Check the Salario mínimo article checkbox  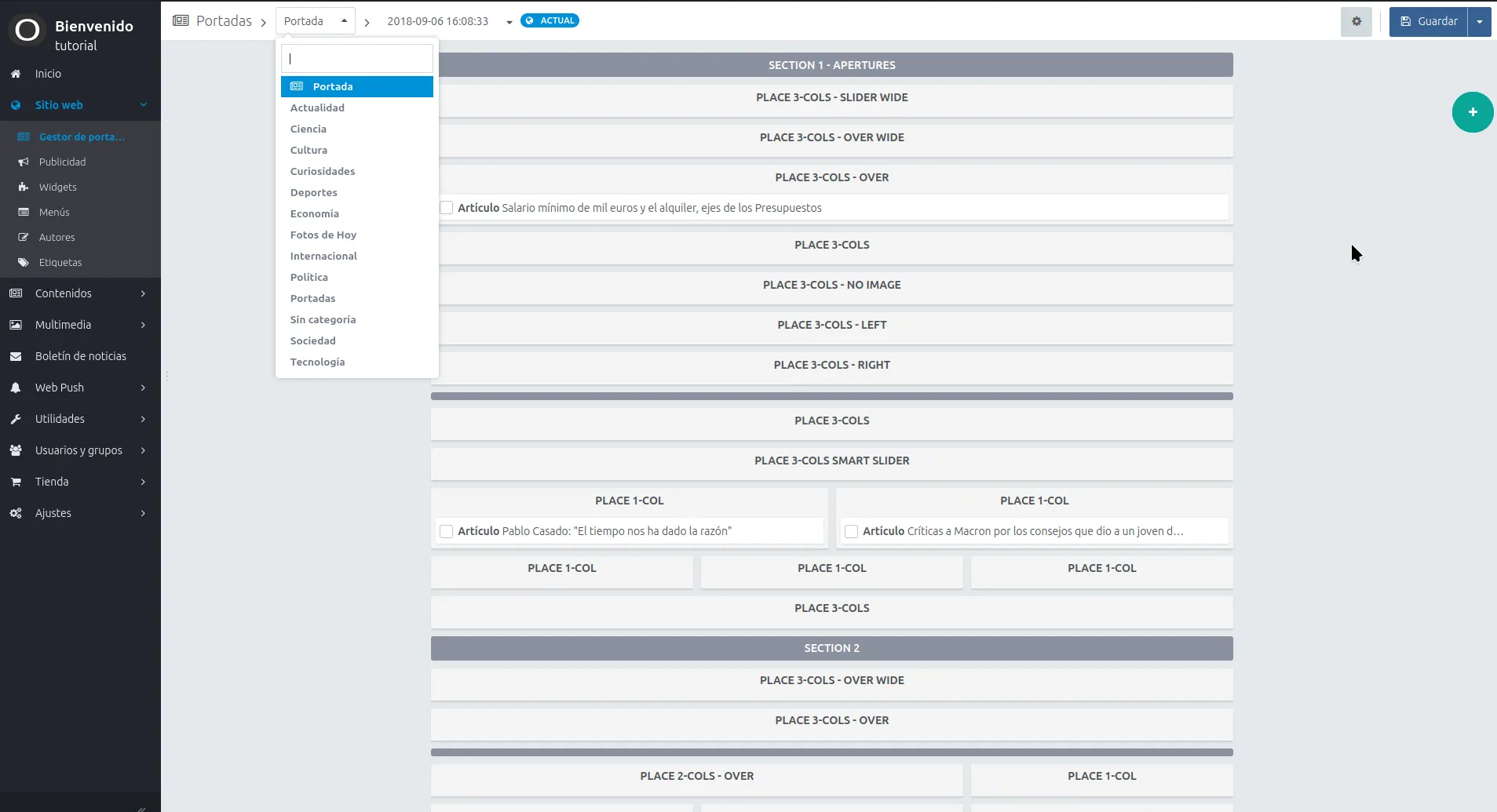tap(447, 208)
